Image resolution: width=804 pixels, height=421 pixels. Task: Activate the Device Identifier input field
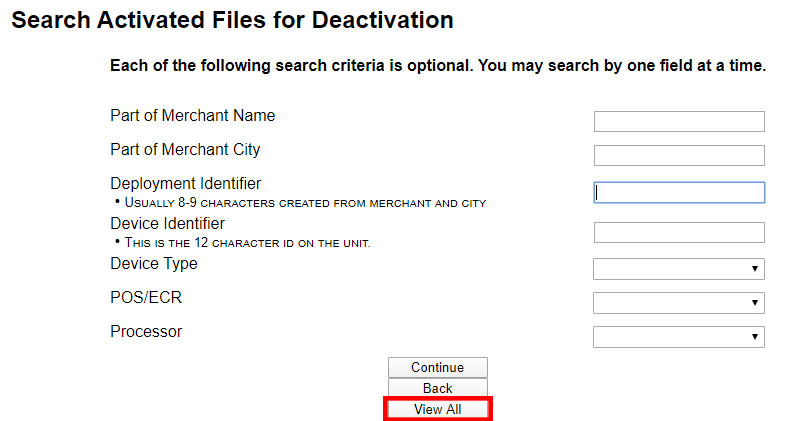(x=679, y=232)
